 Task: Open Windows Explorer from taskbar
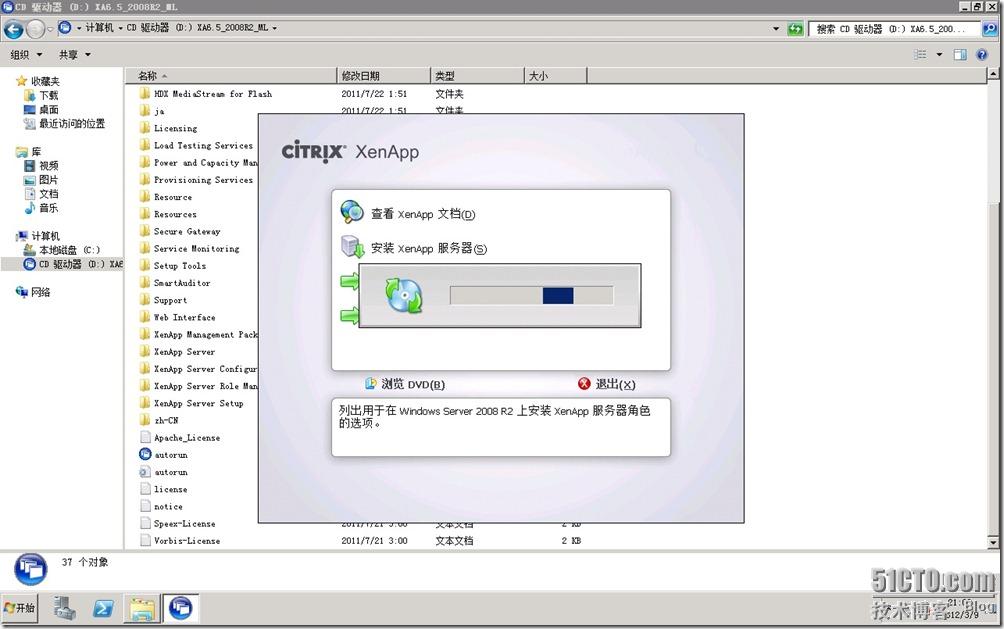143,609
